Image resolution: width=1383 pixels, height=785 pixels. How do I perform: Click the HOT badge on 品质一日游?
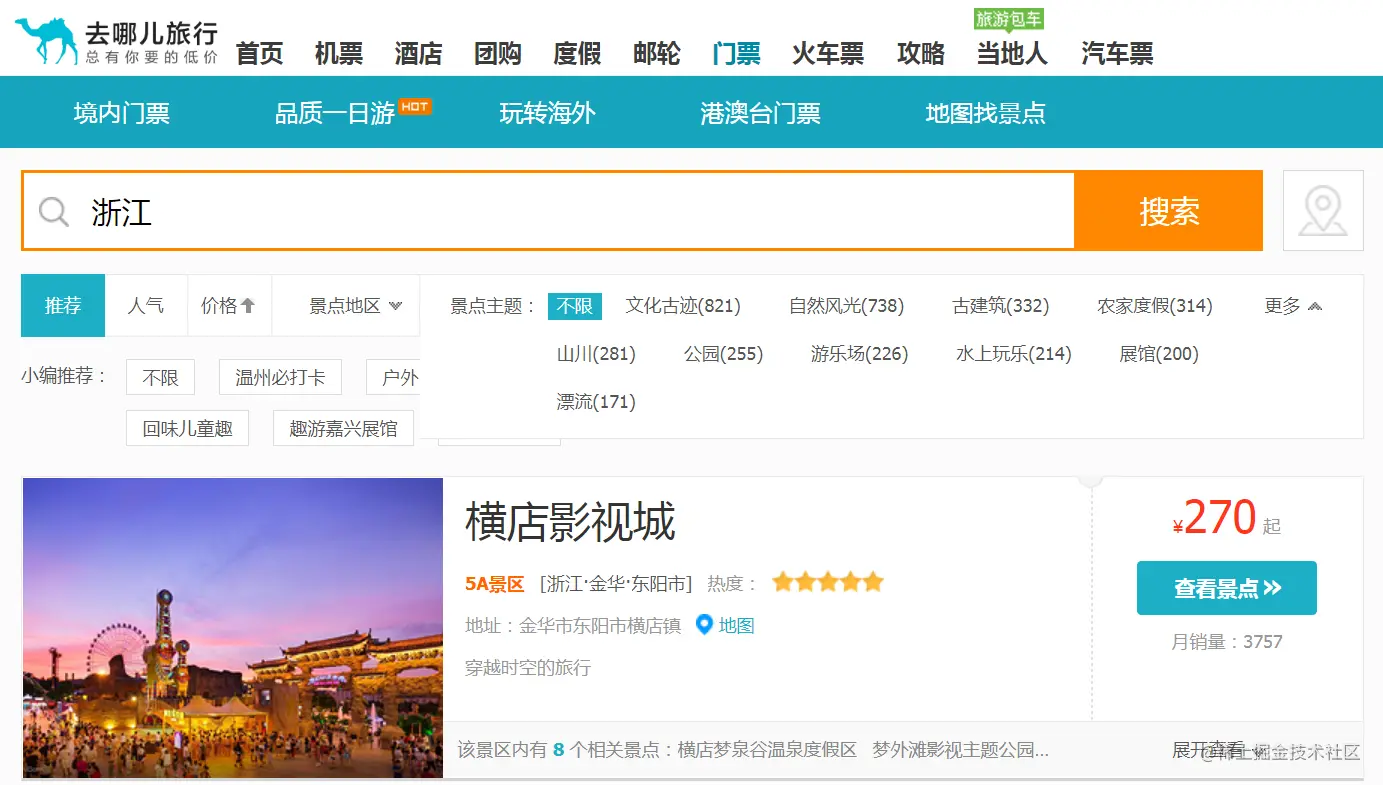pos(415,106)
